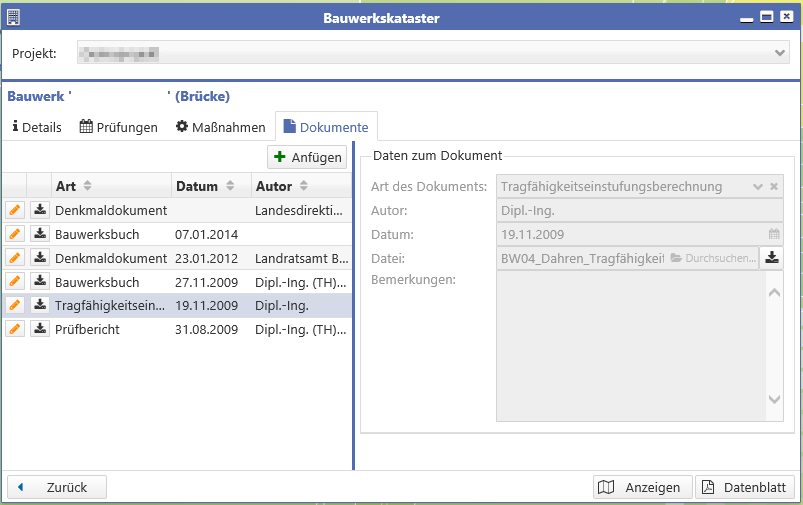
Task: Expand the Projekt dropdown
Action: 781,53
